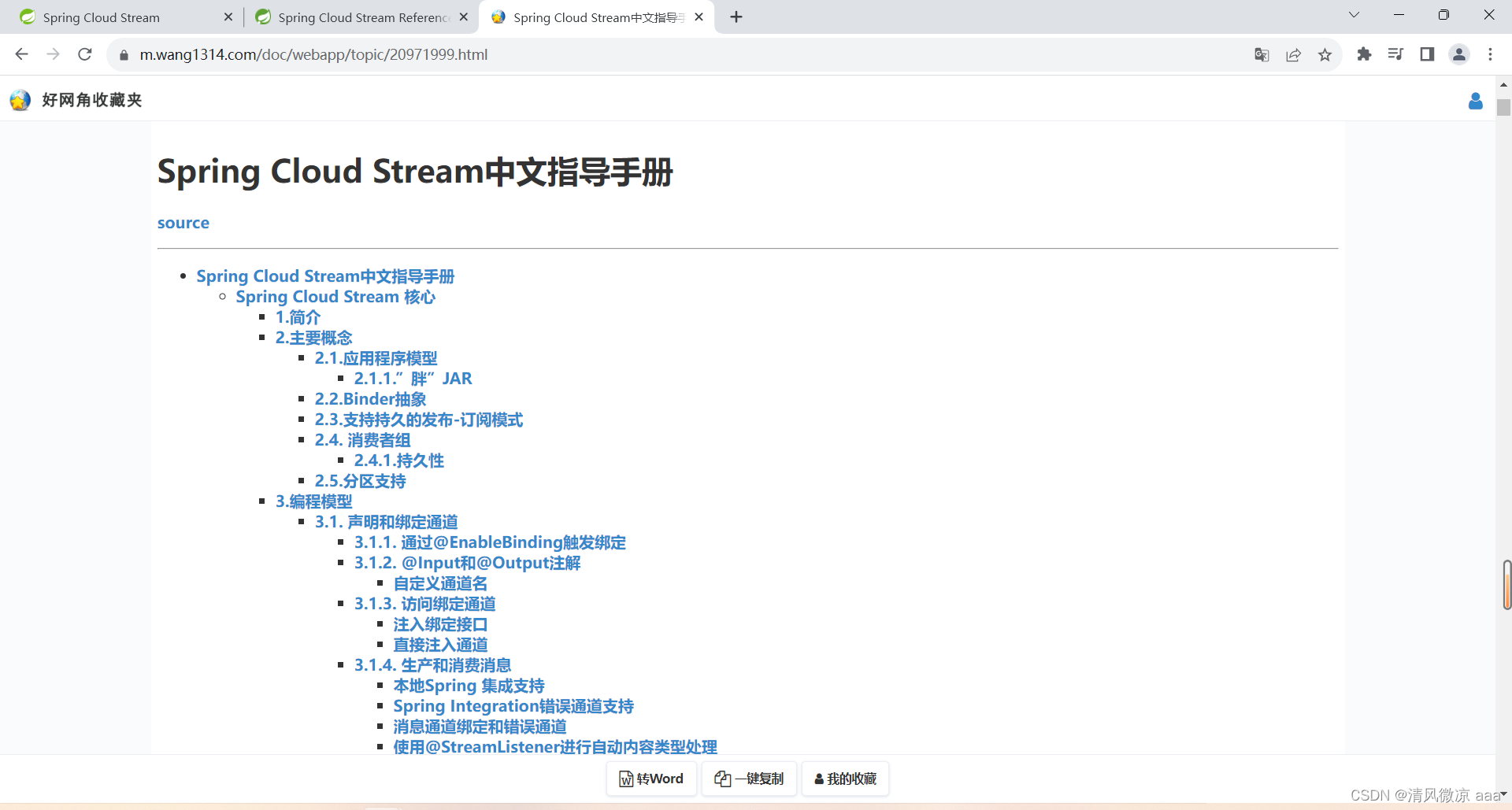The width and height of the screenshot is (1512, 810).
Task: Open 2.3.支持持久的发布-订阅模式 link
Action: pos(418,420)
